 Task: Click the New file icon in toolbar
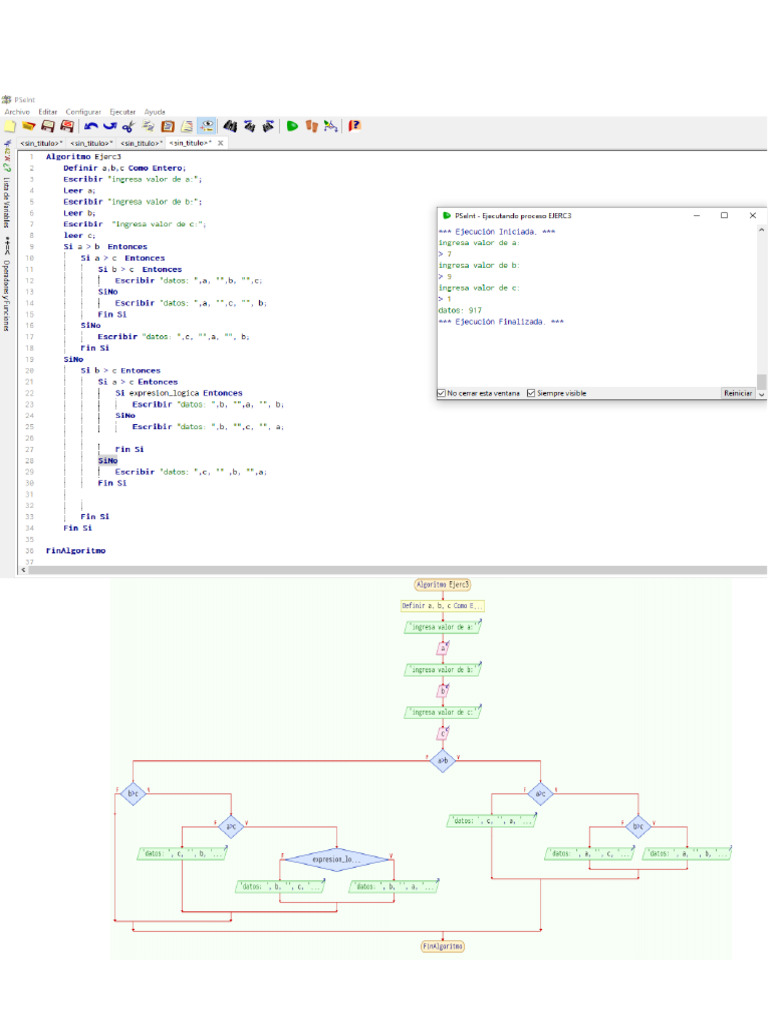click(x=10, y=126)
